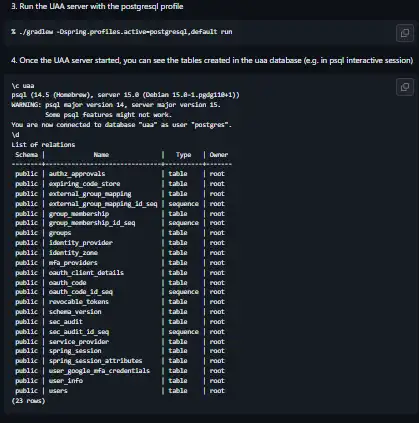
Task: Click 'sequence' type in oauth_code_id_seq row
Action: click(183, 292)
